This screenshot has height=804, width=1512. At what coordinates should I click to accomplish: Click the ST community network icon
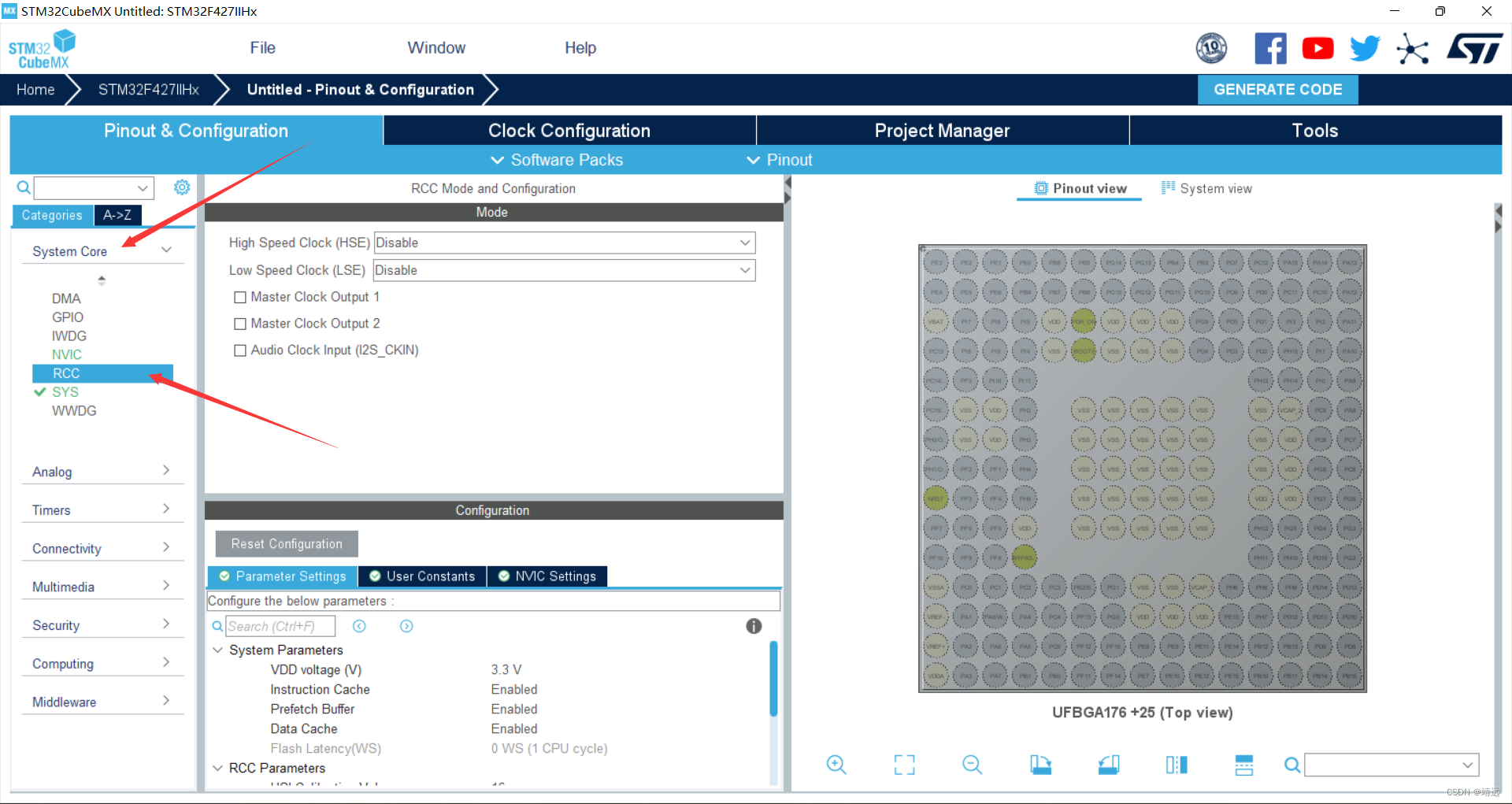click(1413, 49)
